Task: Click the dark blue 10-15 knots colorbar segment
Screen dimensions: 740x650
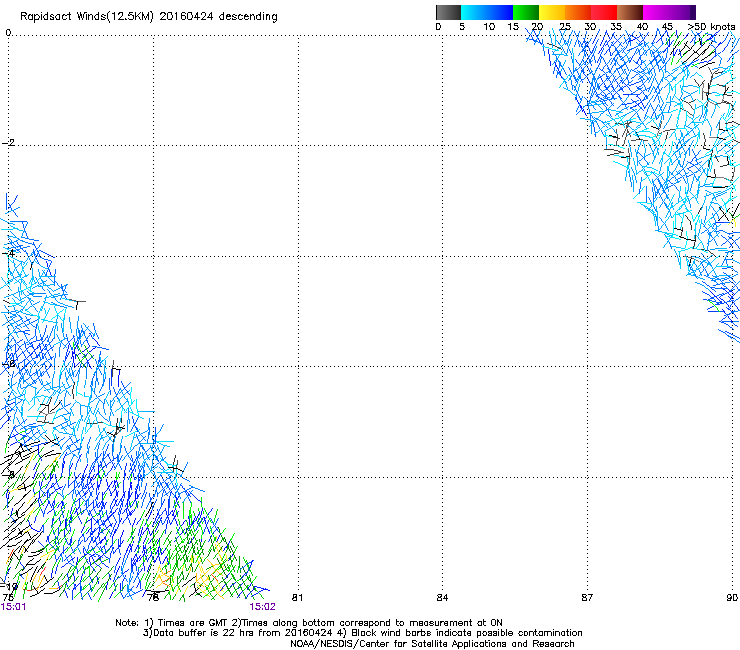Action: pos(500,12)
